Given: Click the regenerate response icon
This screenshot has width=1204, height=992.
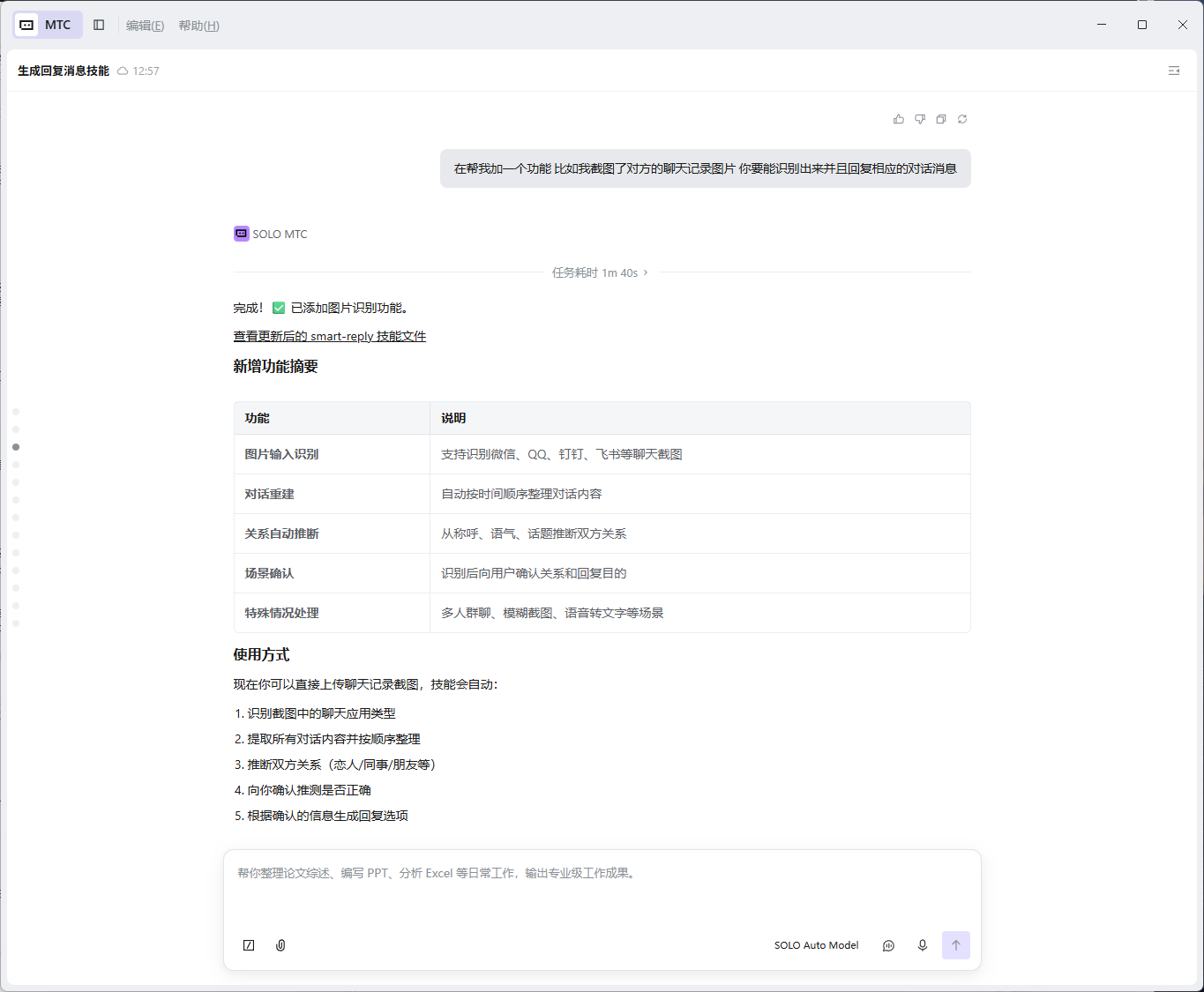Looking at the screenshot, I should tap(962, 119).
